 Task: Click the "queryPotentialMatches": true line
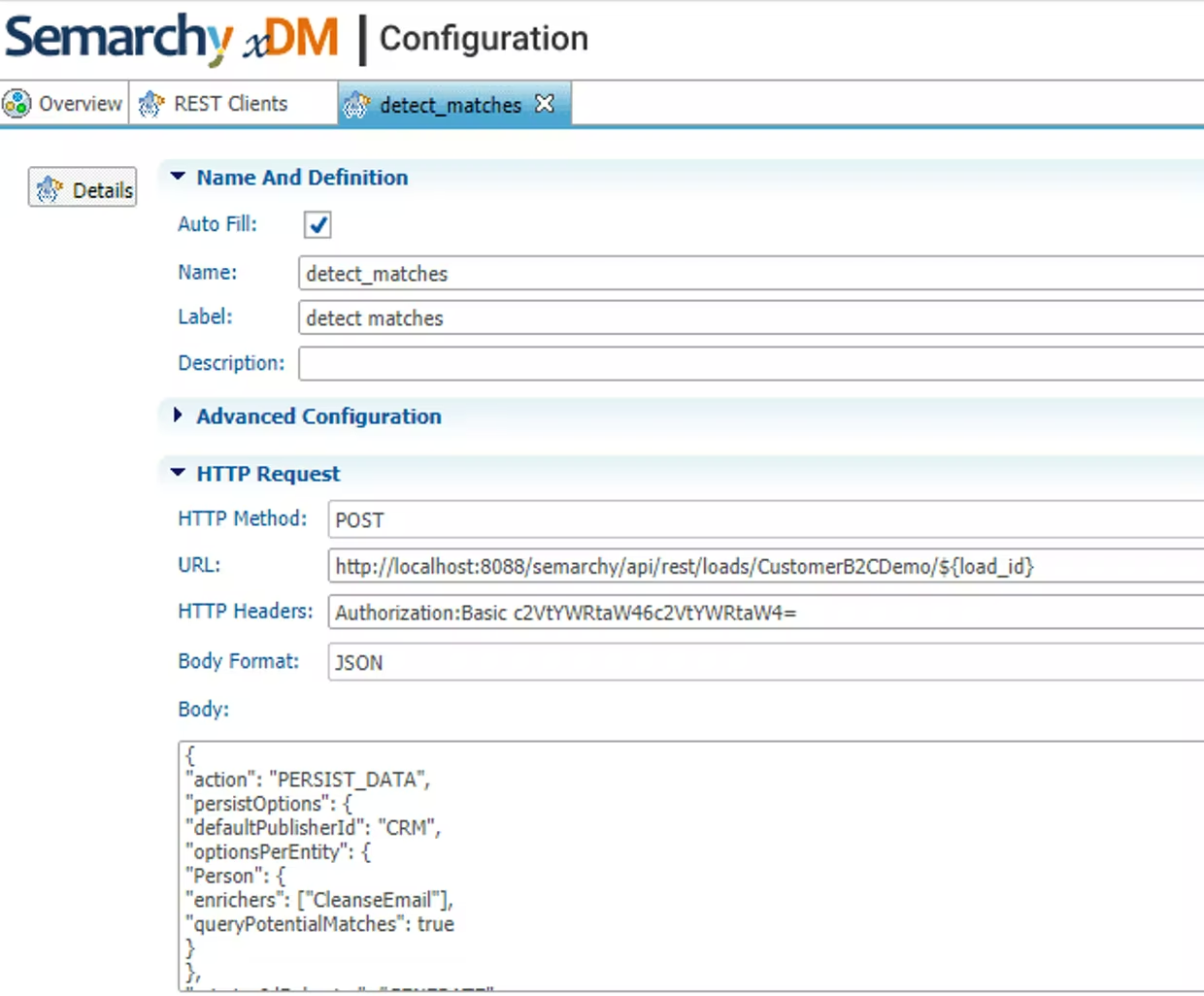coord(319,924)
